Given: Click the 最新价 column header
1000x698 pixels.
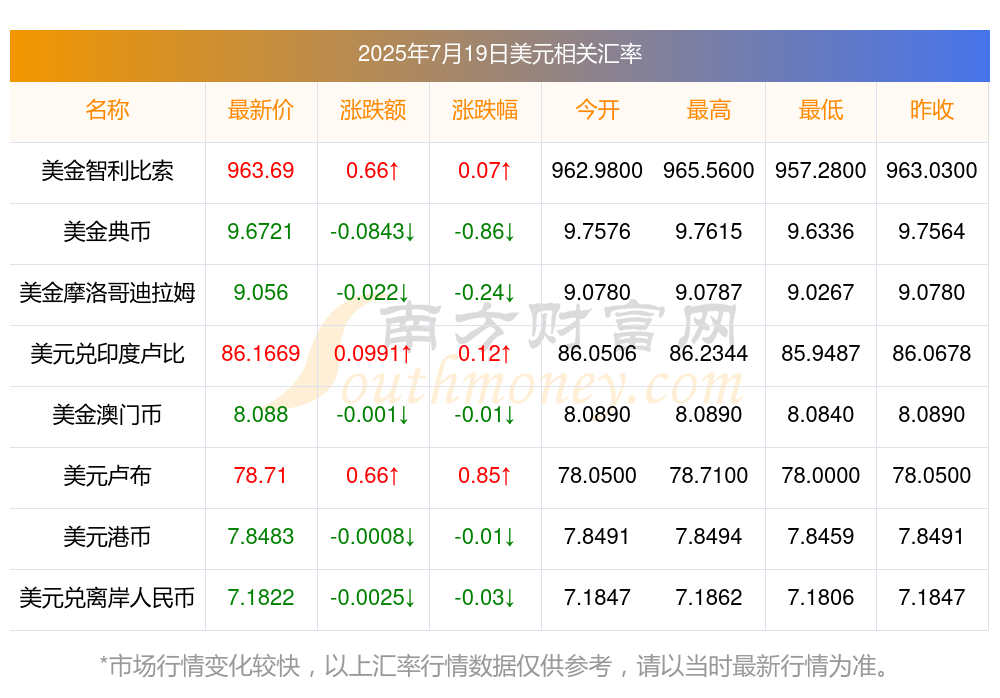Looking at the screenshot, I should (x=260, y=110).
